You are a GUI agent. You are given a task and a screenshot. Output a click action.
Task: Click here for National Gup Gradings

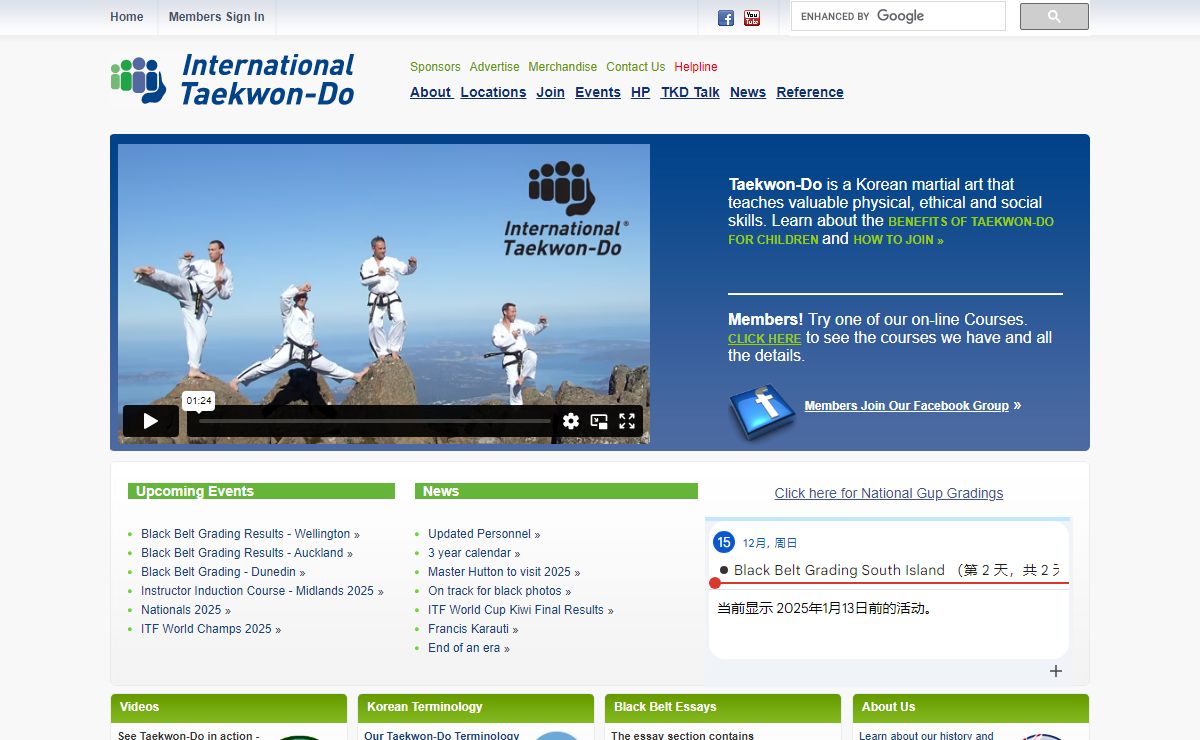[x=889, y=493]
